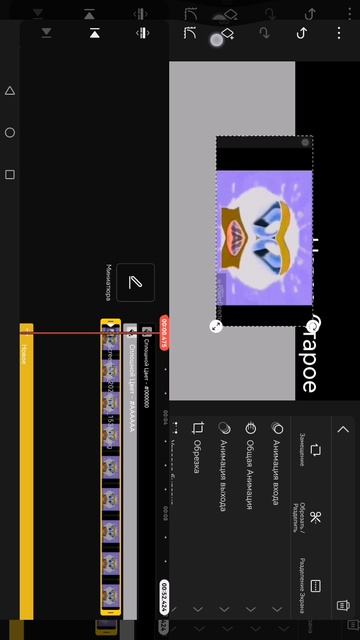Tap the Анимация входа circles icon

click(277, 428)
